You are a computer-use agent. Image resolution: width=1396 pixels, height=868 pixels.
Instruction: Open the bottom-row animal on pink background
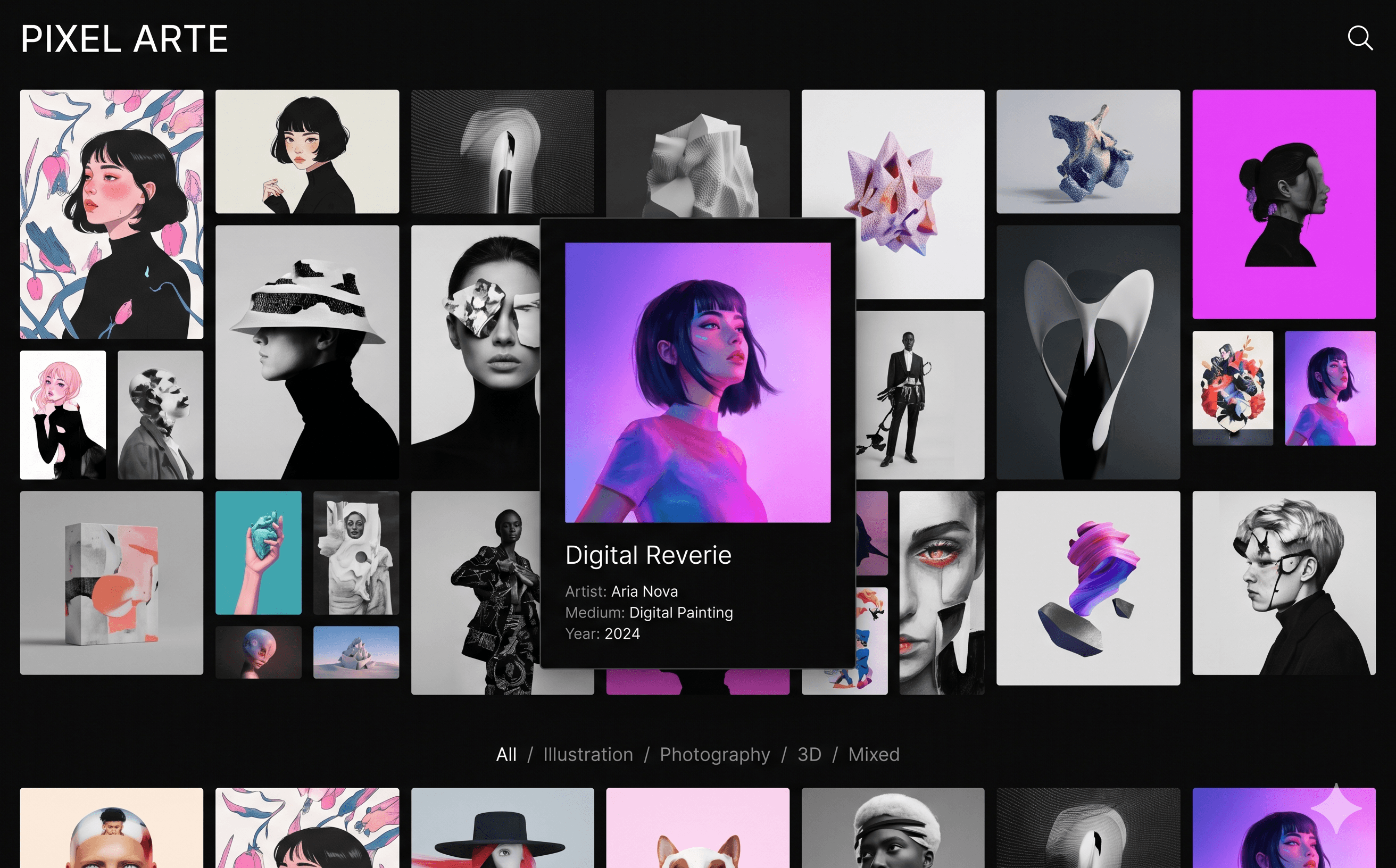pos(697,828)
